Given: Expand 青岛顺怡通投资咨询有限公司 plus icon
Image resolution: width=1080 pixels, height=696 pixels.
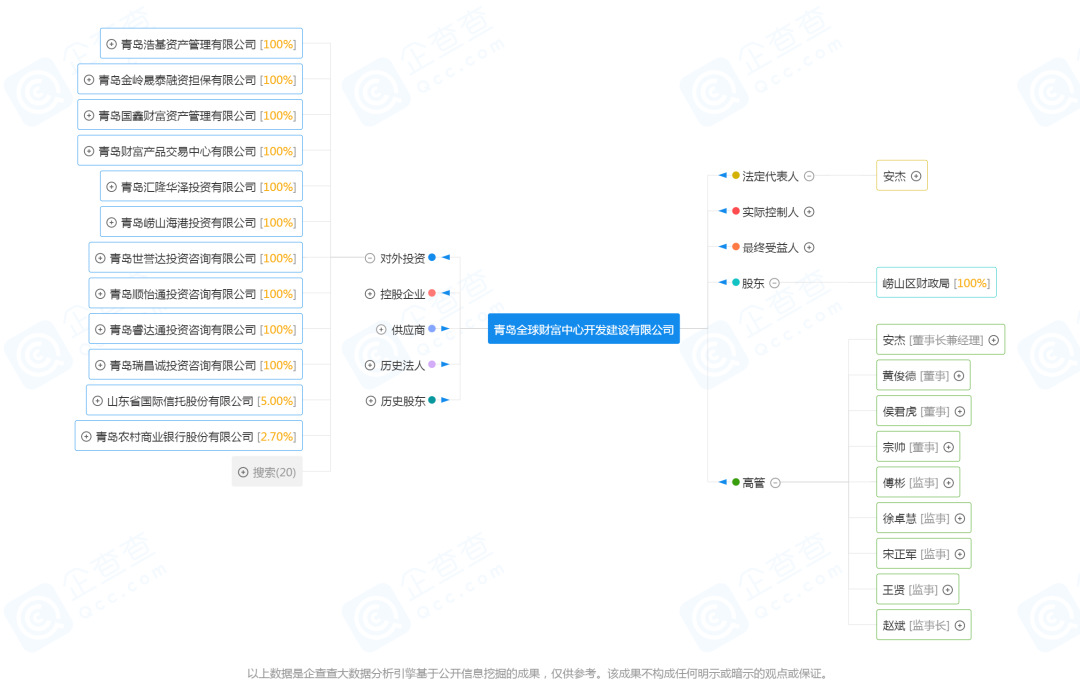Looking at the screenshot, I should [100, 294].
